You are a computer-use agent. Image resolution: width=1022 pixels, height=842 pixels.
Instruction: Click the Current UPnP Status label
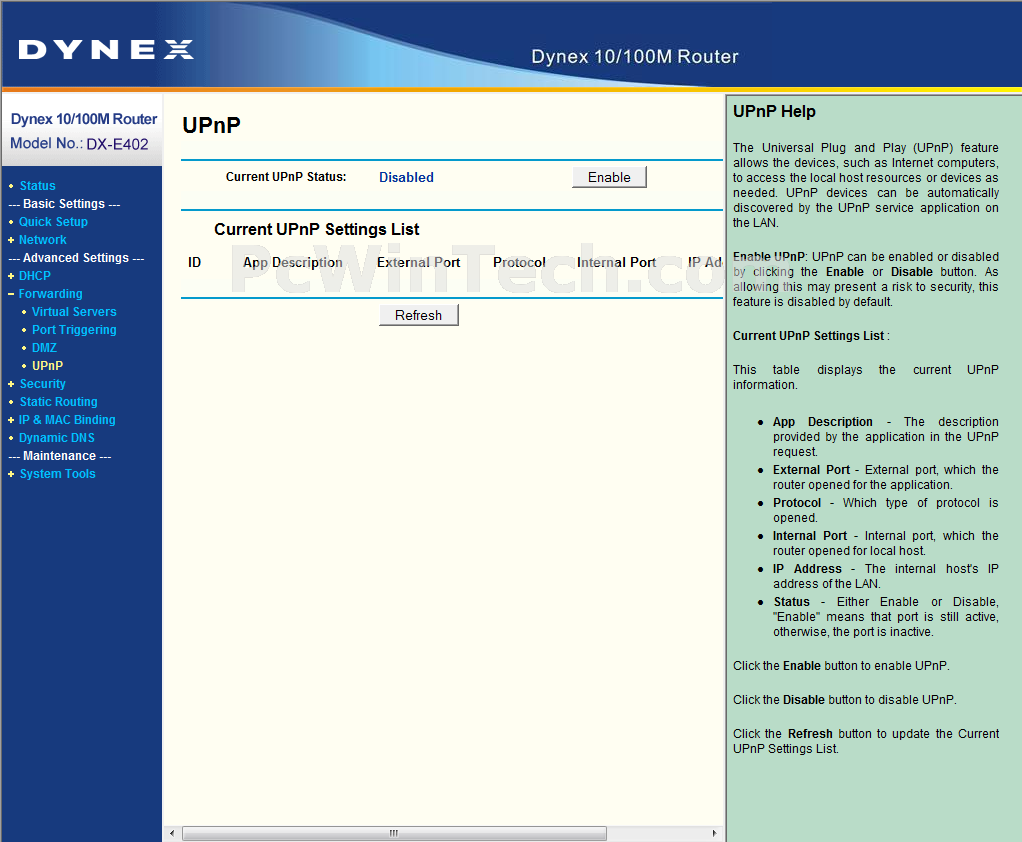click(286, 177)
